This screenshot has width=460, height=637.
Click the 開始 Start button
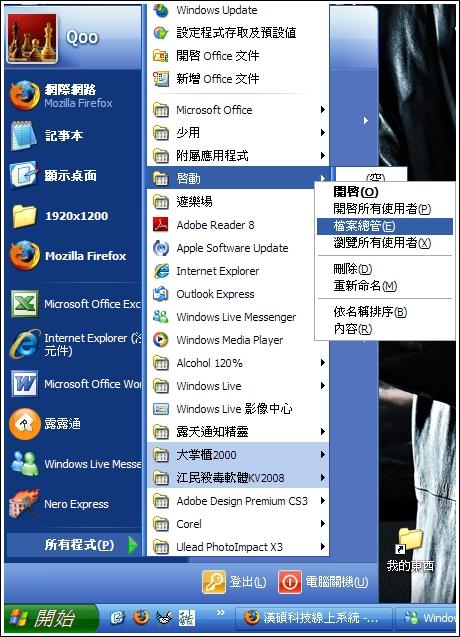[51, 618]
